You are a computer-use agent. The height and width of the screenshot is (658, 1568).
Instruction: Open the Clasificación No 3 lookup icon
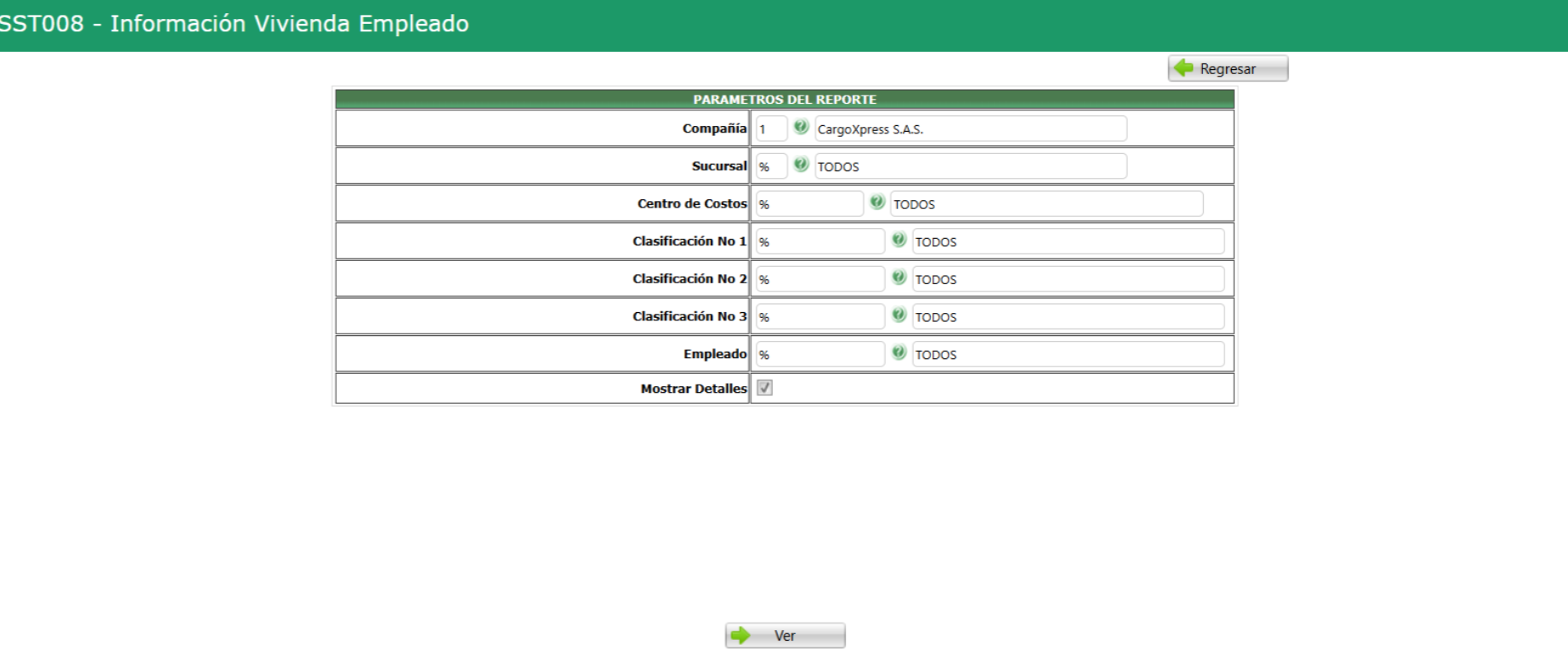pos(899,315)
